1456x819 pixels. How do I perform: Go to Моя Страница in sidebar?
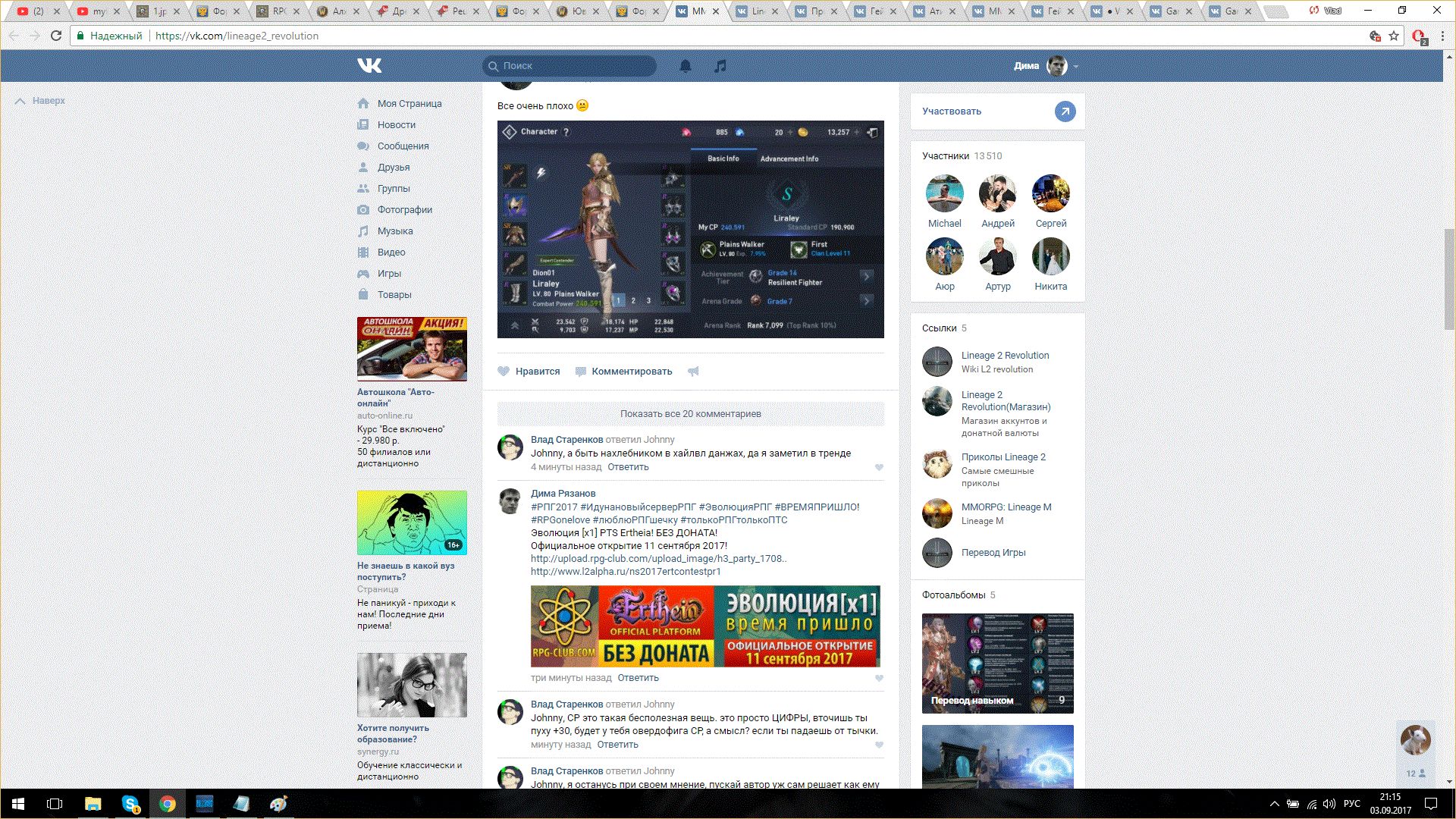(409, 104)
